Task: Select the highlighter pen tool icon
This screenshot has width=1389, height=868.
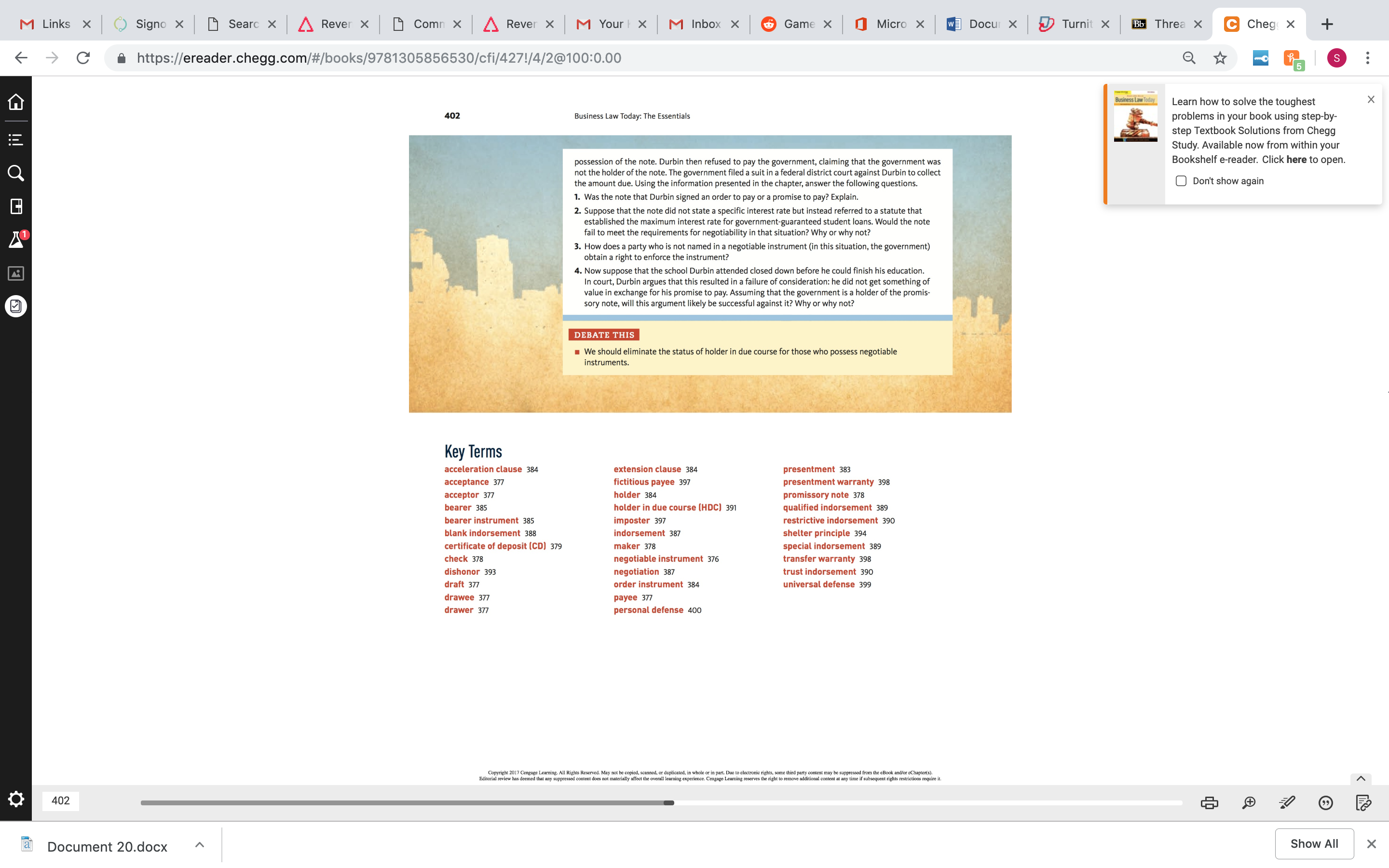Action: (x=1287, y=802)
